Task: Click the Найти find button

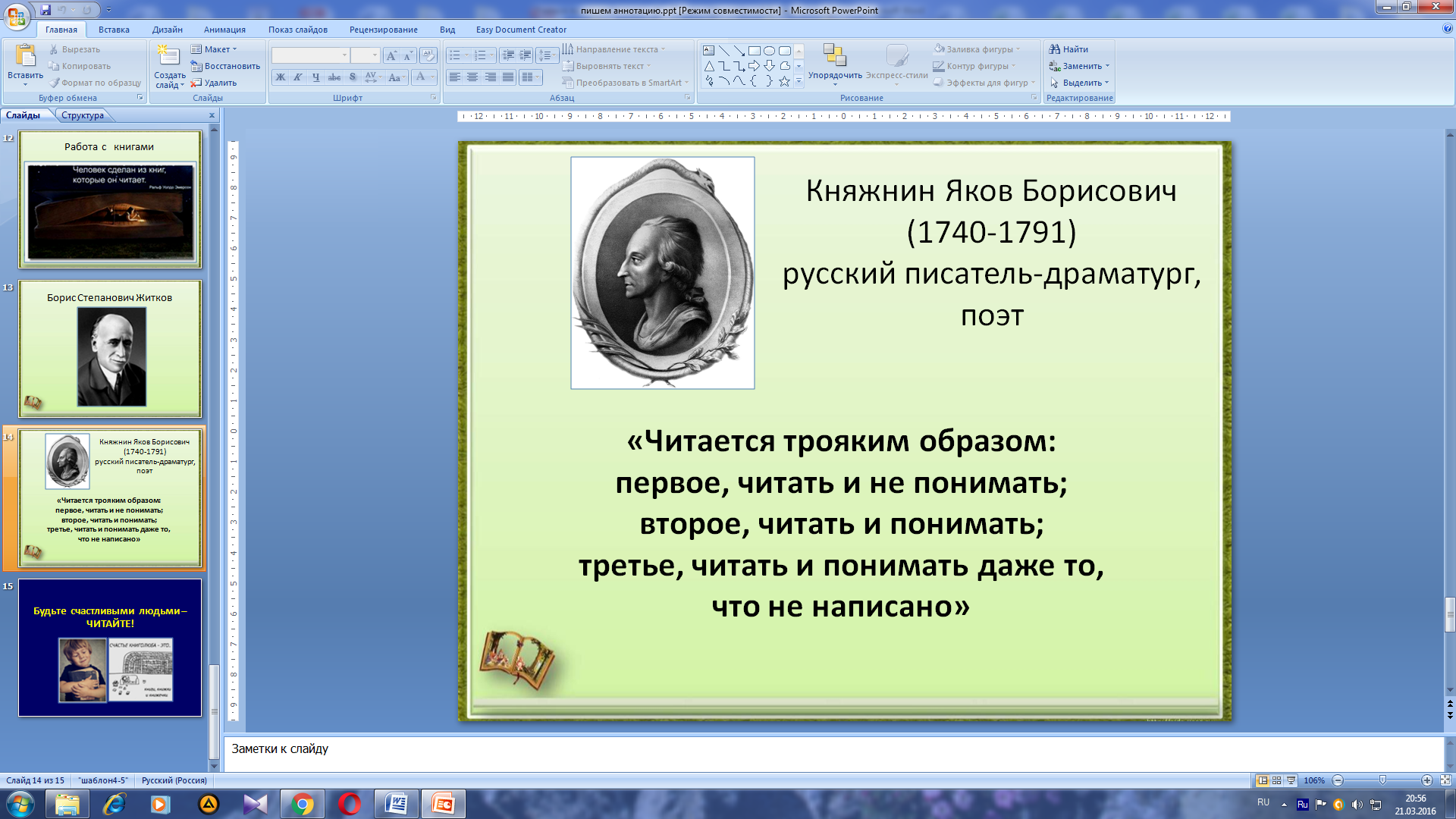Action: coord(1068,49)
